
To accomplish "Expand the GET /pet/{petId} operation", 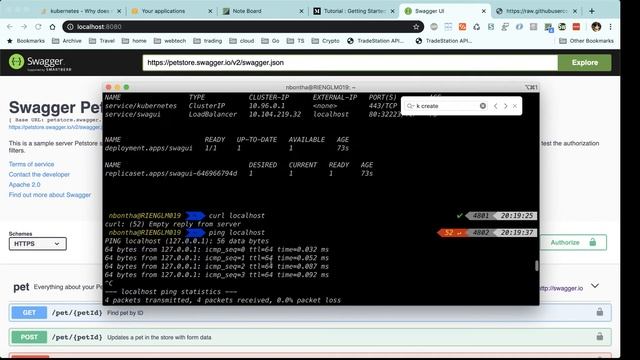I will [310, 312].
